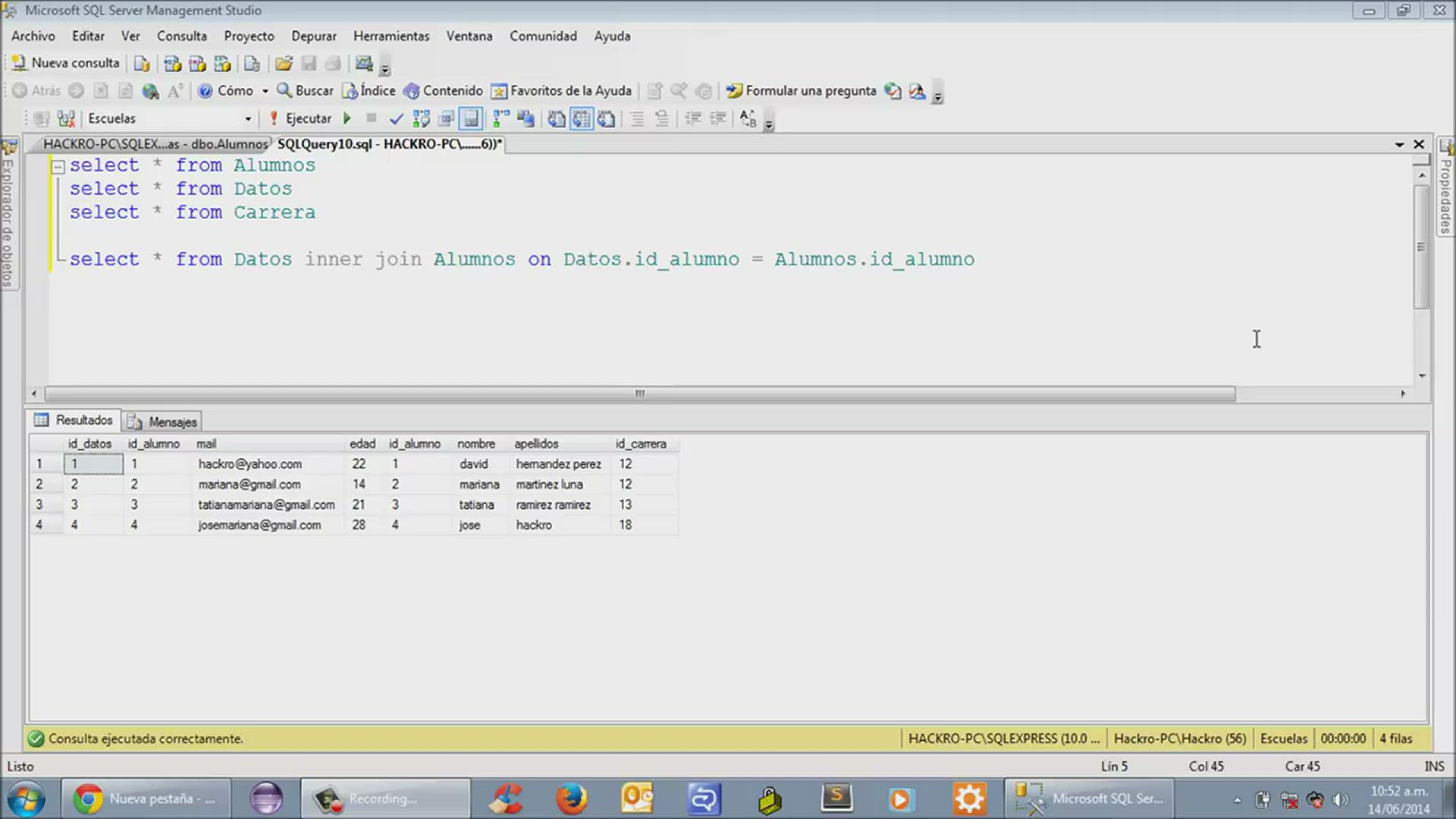Switch to the Mensajes tab
Screen dimensions: 1456x819
pyautogui.click(x=162, y=422)
